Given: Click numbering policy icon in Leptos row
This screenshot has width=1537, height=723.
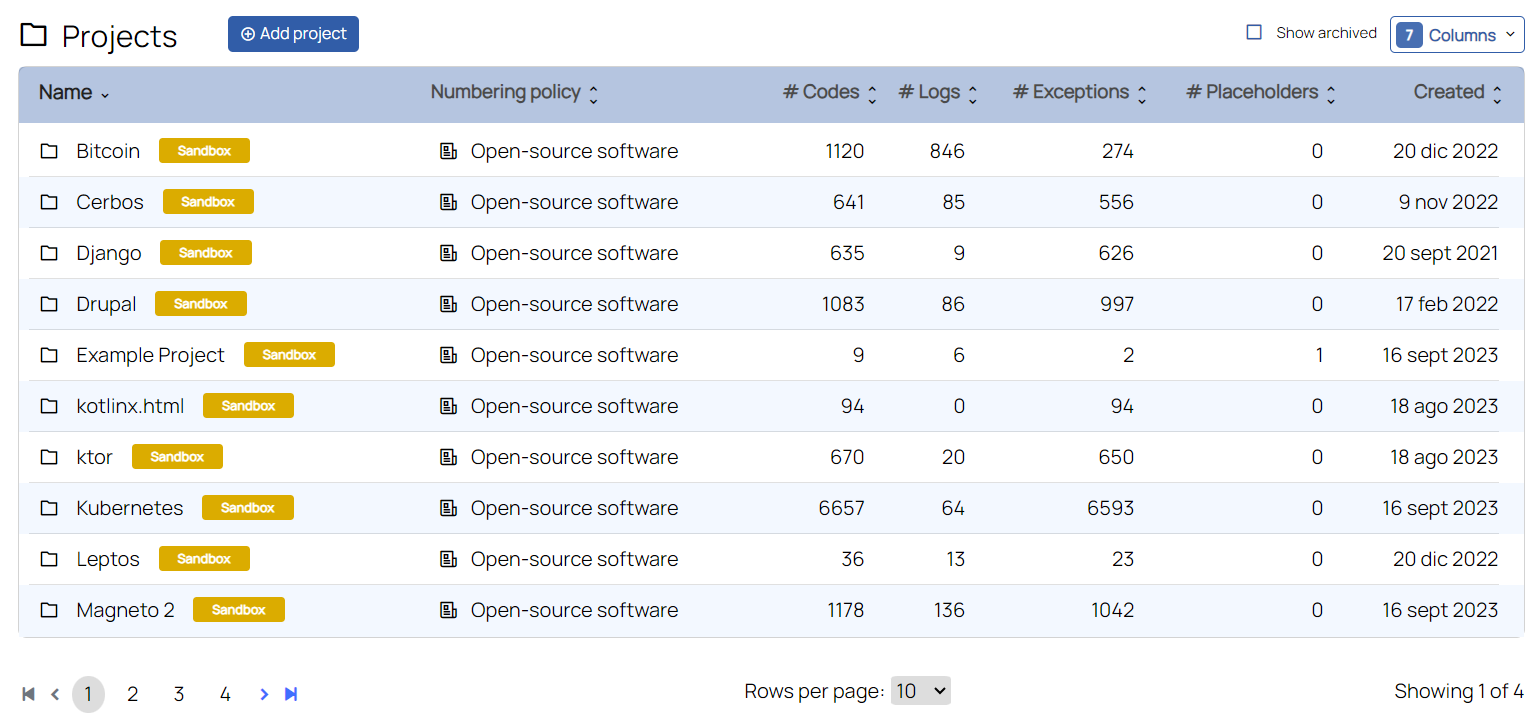Looking at the screenshot, I should coord(449,559).
